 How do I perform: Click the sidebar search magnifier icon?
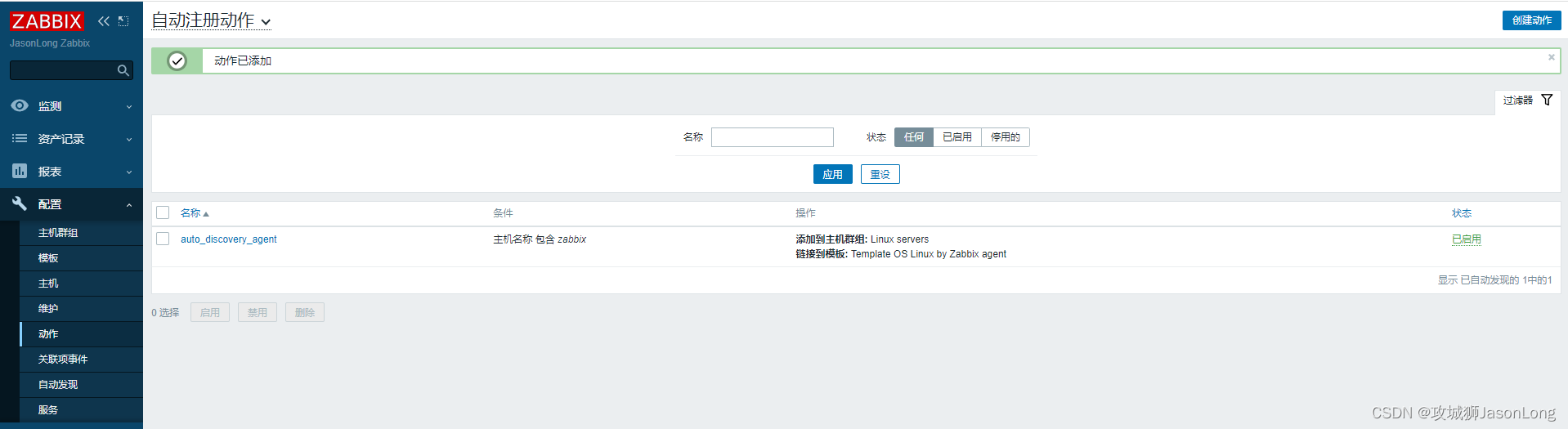[x=123, y=71]
